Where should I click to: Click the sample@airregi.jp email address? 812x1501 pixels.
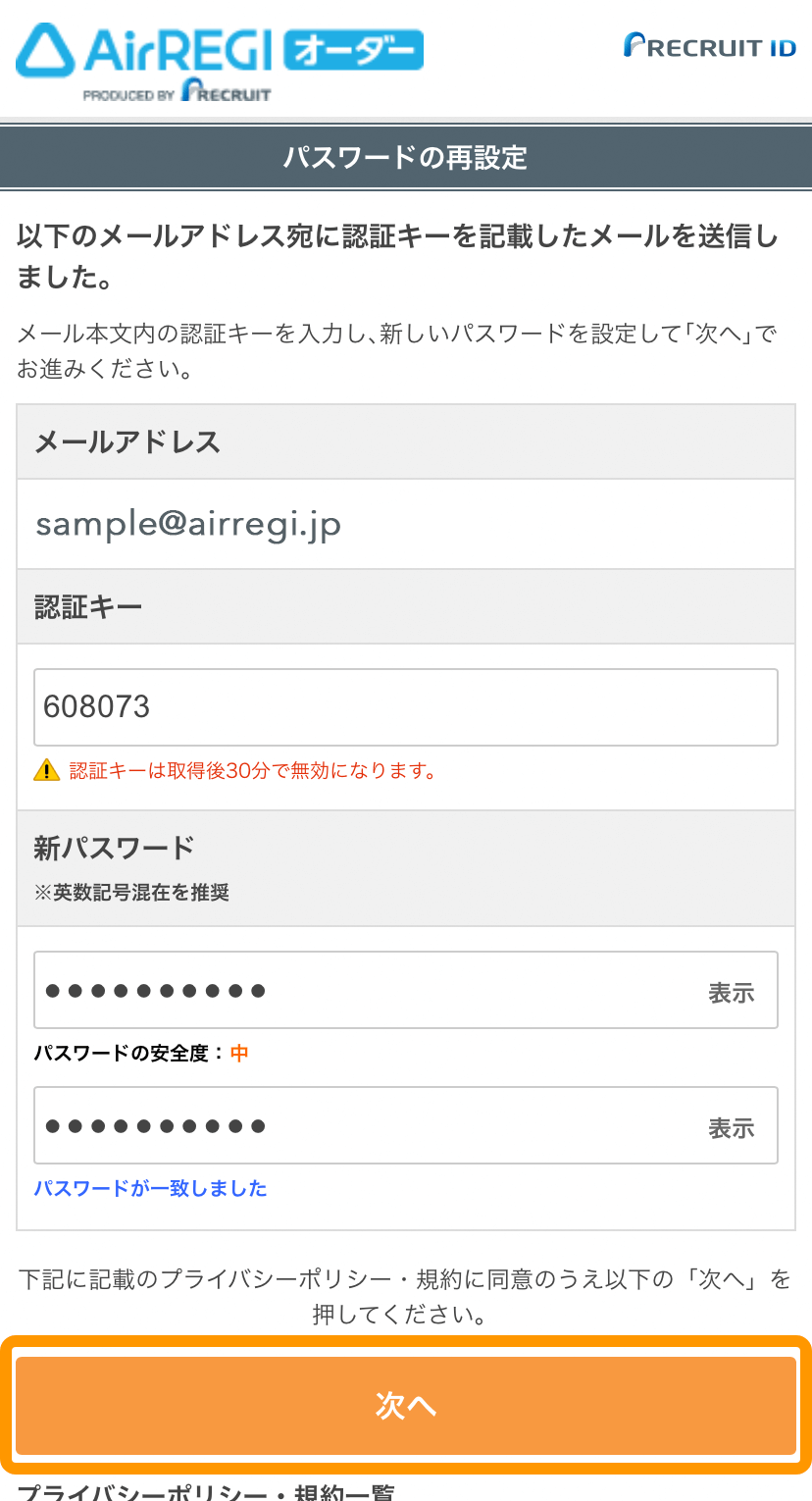point(188,525)
